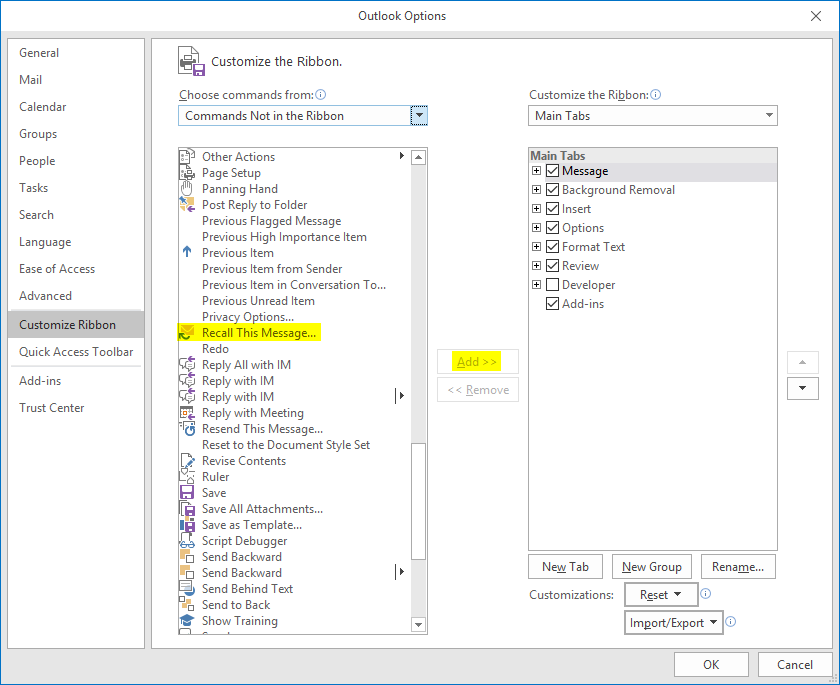Click the Ruler command icon
Viewport: 840px width, 685px height.
coord(187,477)
